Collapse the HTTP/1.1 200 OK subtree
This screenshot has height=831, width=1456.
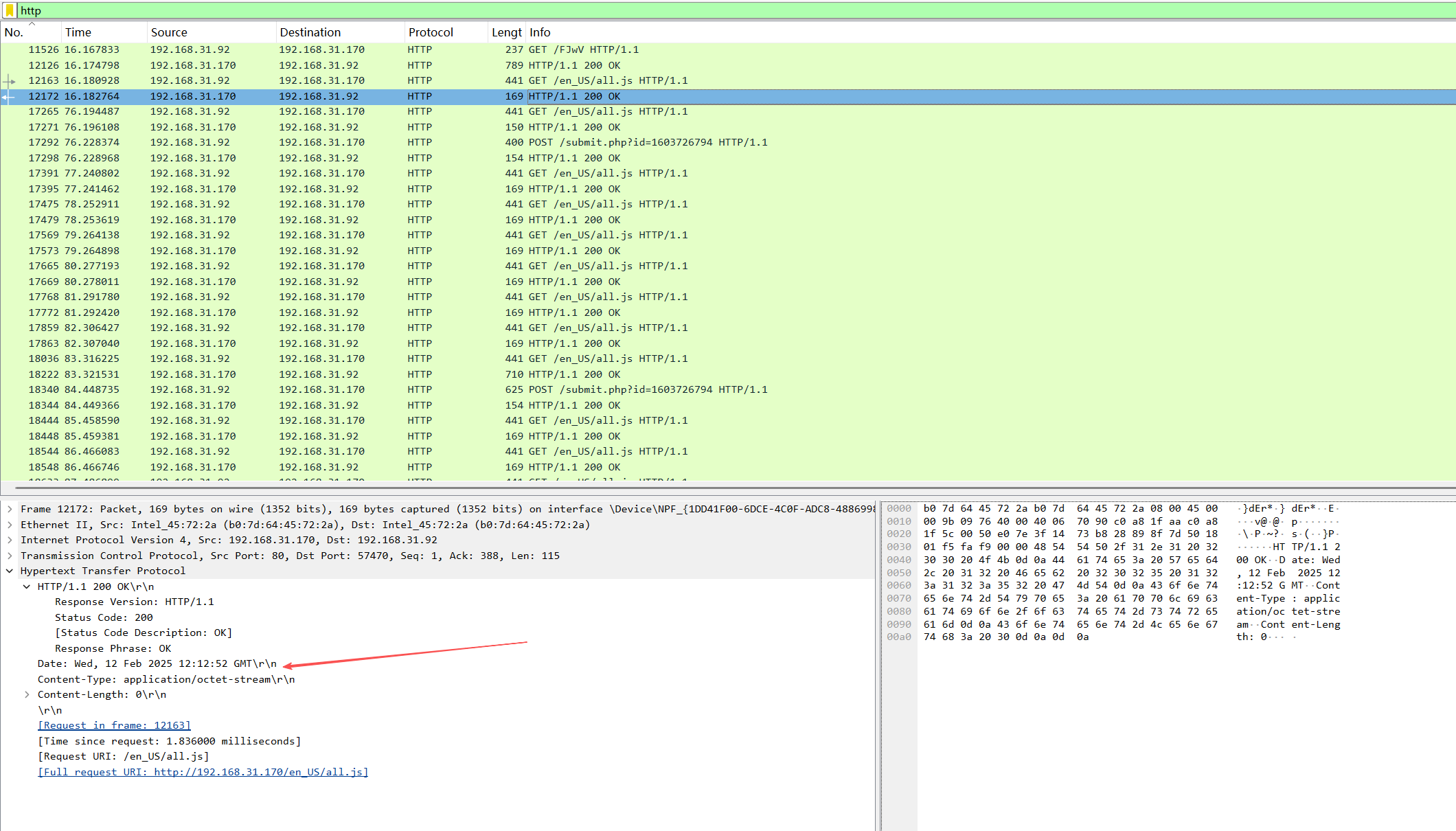[27, 587]
